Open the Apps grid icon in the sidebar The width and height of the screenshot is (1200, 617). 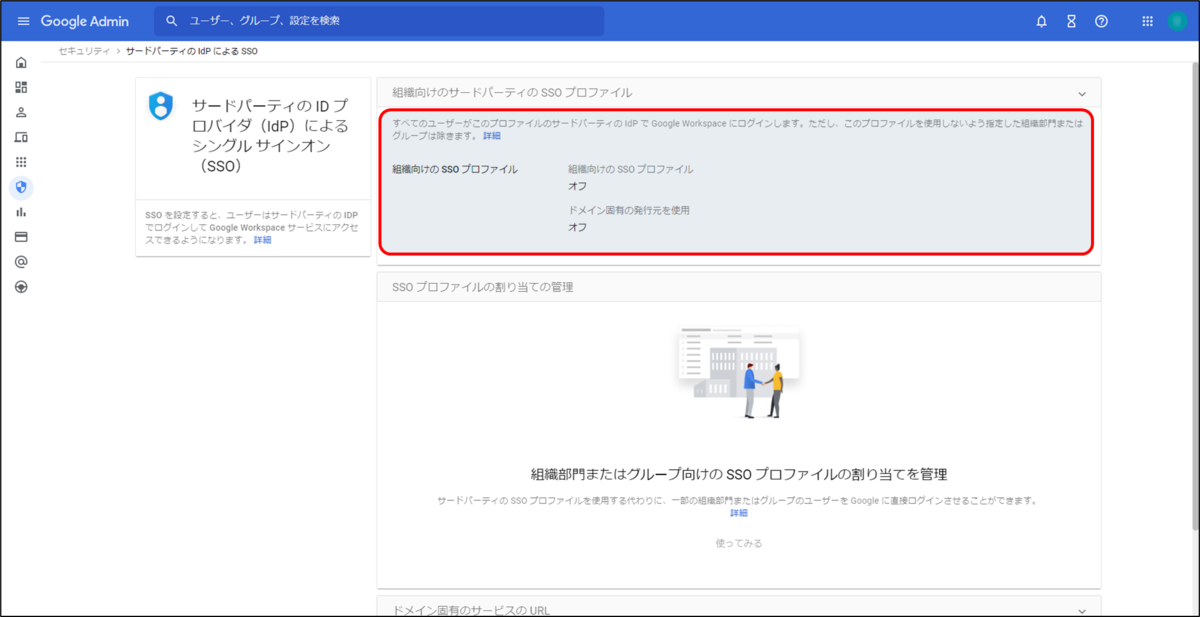coord(23,162)
